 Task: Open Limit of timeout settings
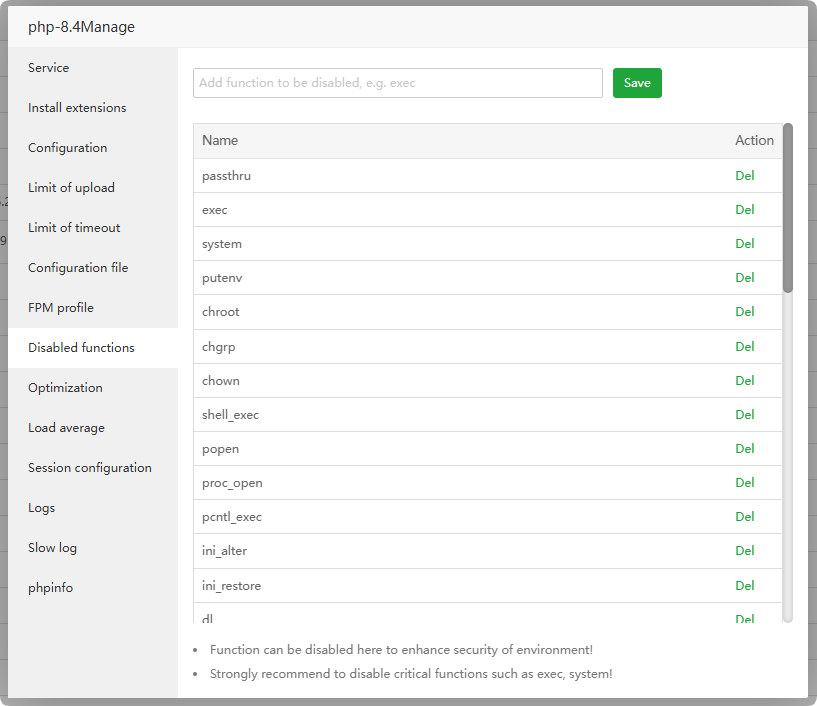click(74, 228)
